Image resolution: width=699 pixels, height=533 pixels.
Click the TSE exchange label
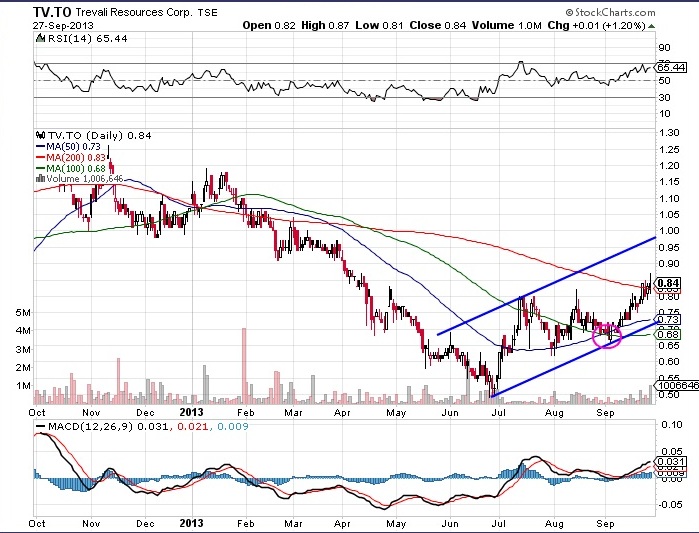coord(208,12)
